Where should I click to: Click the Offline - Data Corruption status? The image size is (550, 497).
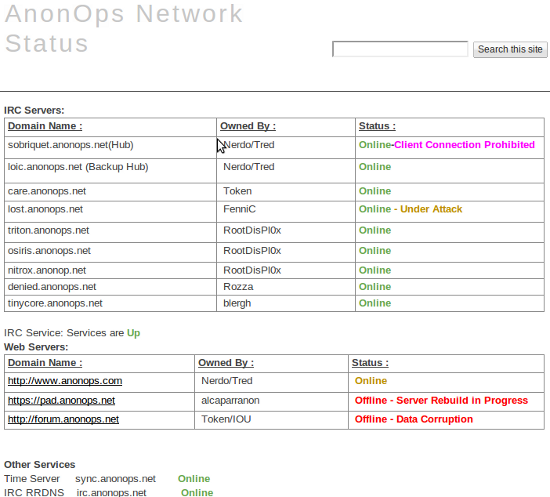[x=414, y=419]
